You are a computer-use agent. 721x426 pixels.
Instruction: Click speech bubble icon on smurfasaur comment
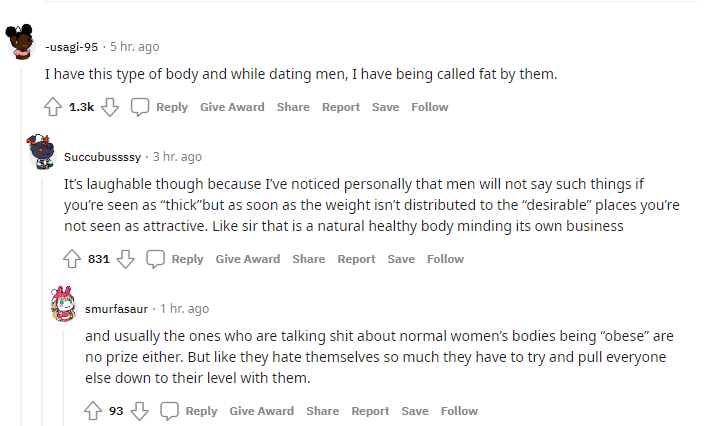pos(169,410)
